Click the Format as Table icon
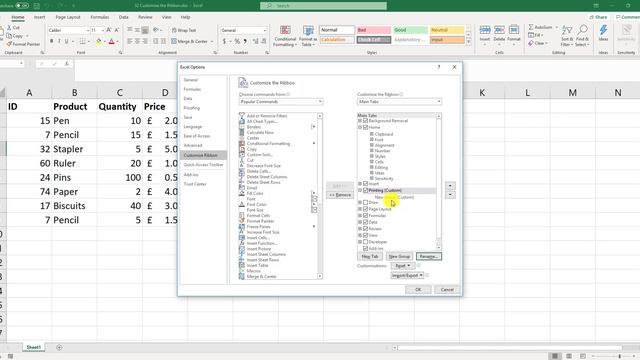Screen dimensions: 640x360 [308, 30]
